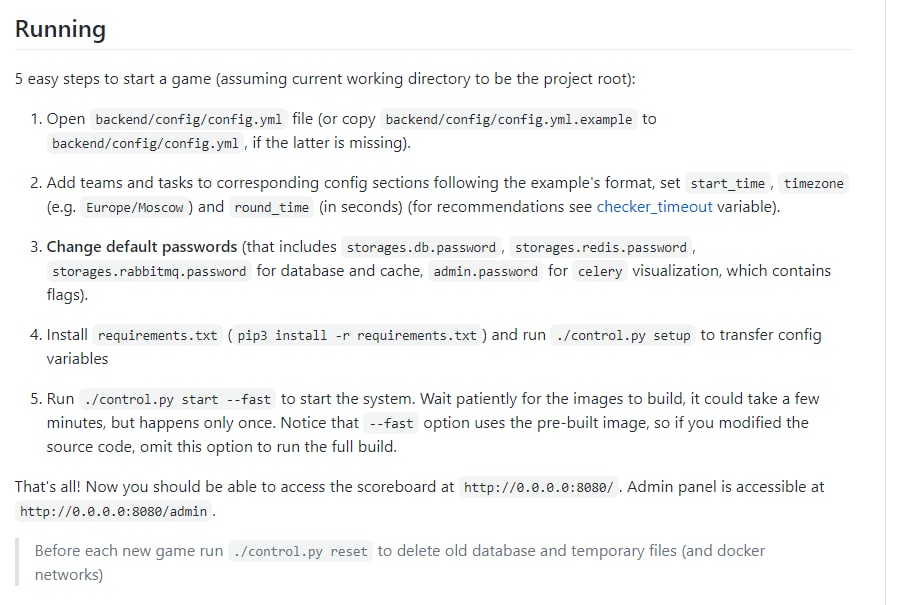The width and height of the screenshot is (901, 605).
Task: Click the config.yml.example code path
Action: [509, 119]
